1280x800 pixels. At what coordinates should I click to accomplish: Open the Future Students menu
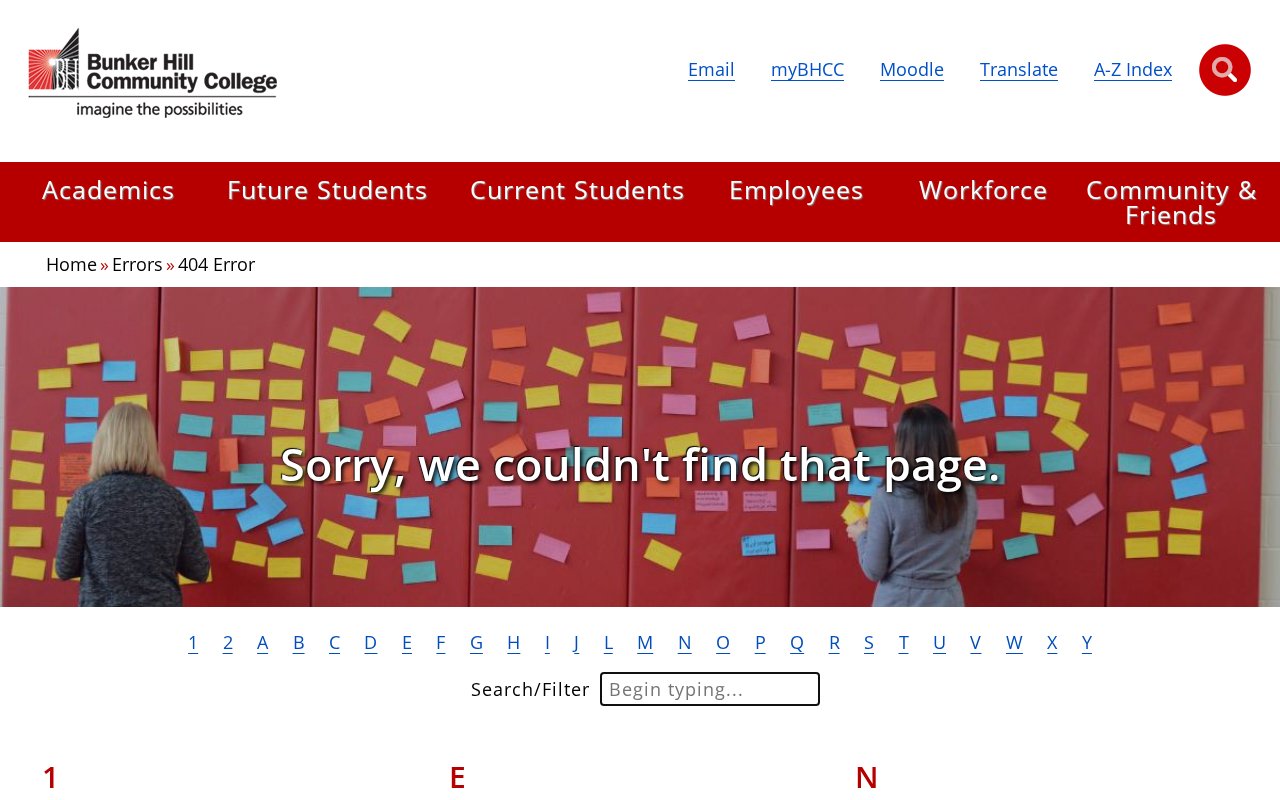(x=327, y=190)
